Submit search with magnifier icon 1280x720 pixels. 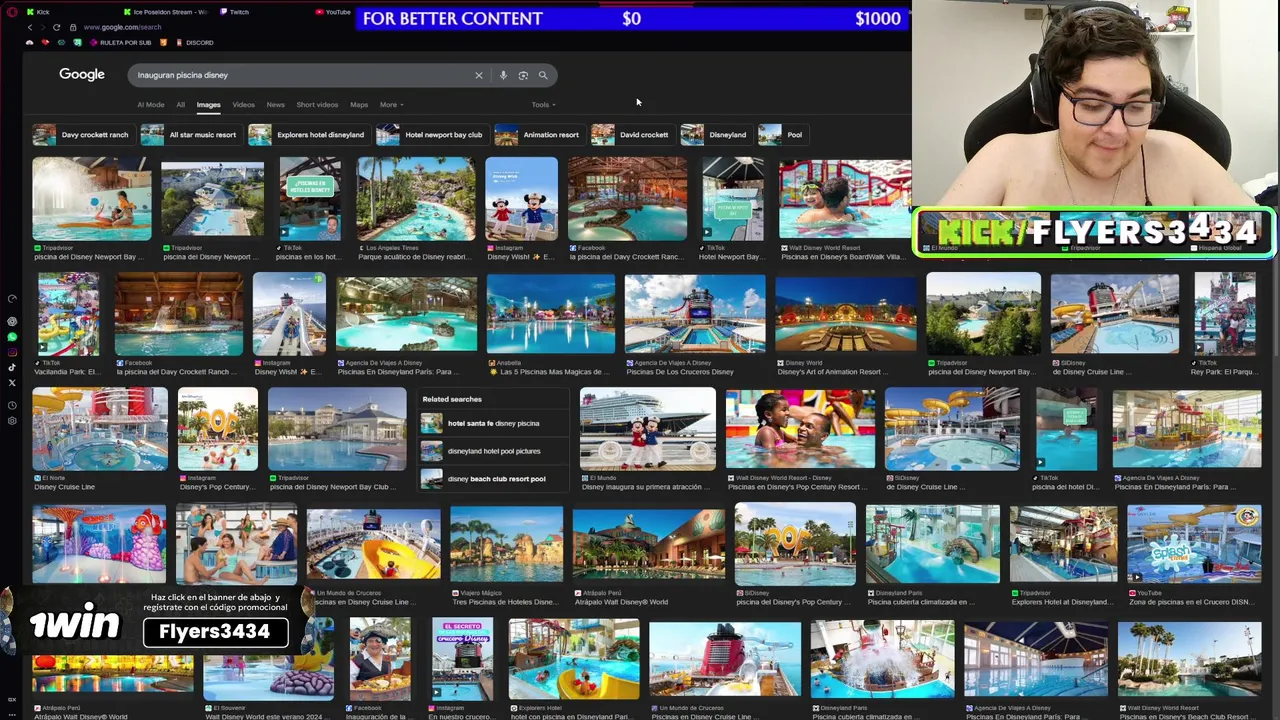[543, 75]
